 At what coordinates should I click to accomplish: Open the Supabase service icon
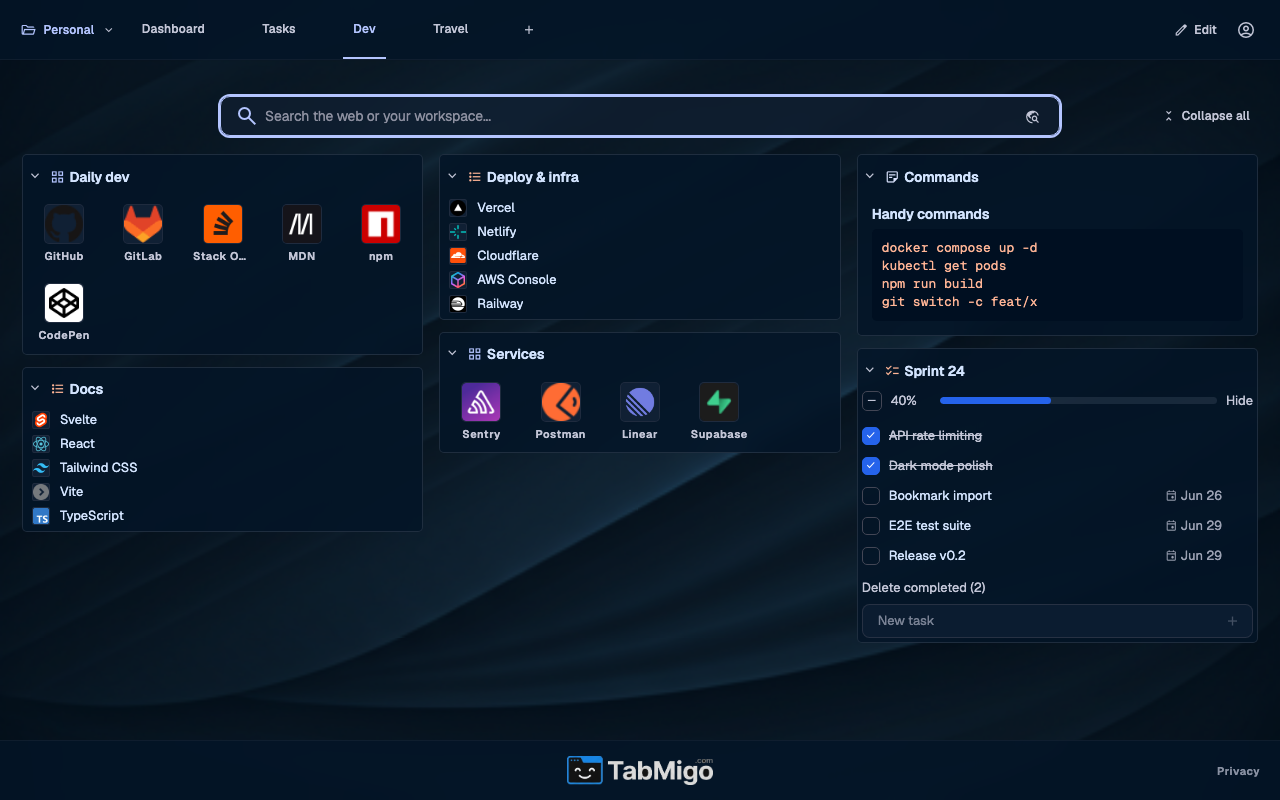tap(719, 402)
